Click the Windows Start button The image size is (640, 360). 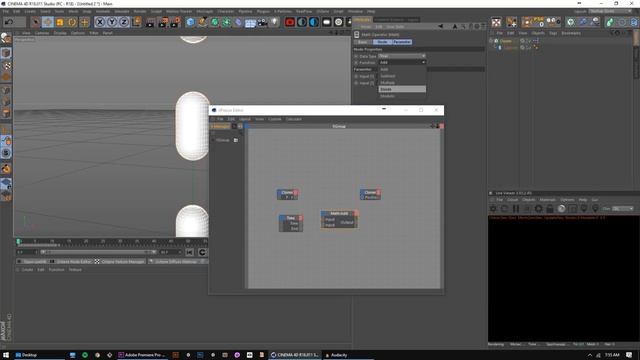click(x=6, y=355)
